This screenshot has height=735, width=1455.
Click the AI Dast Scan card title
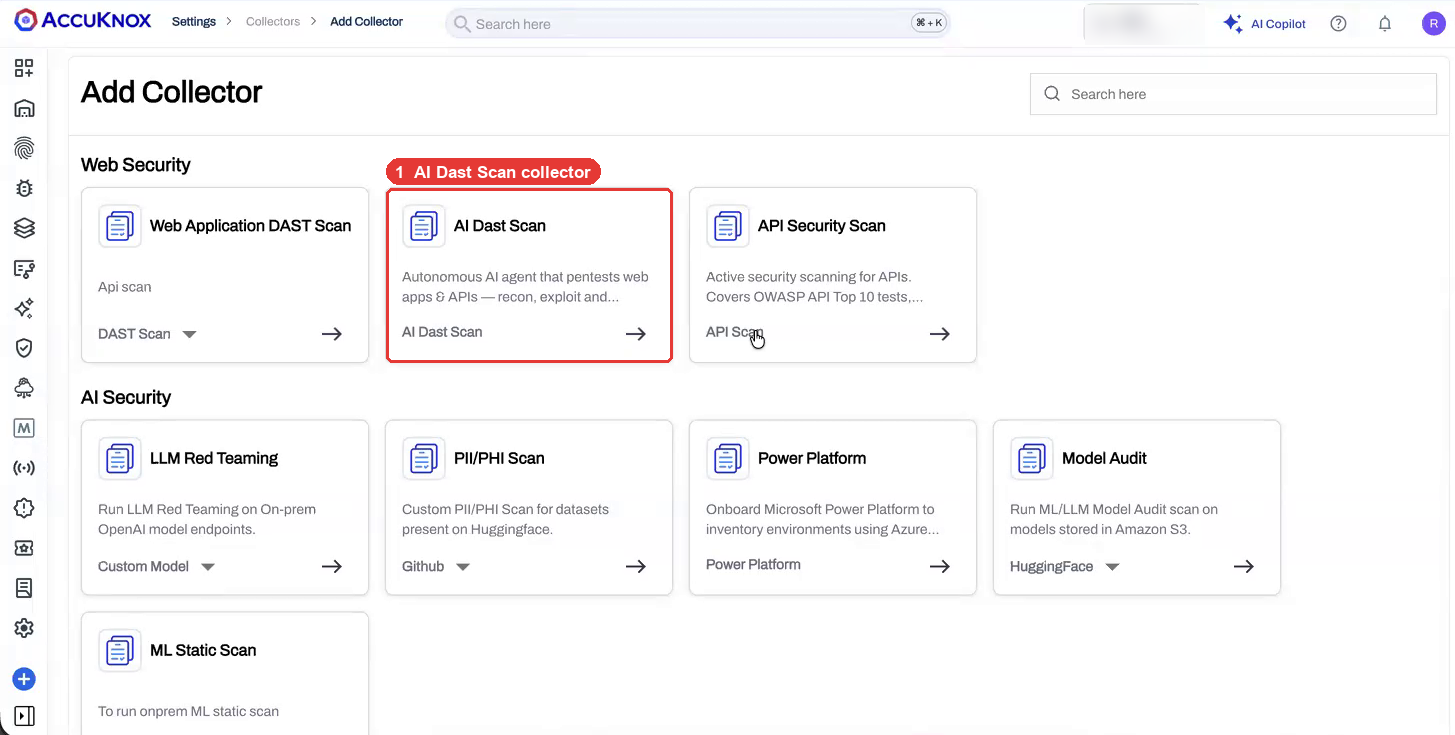coord(500,226)
